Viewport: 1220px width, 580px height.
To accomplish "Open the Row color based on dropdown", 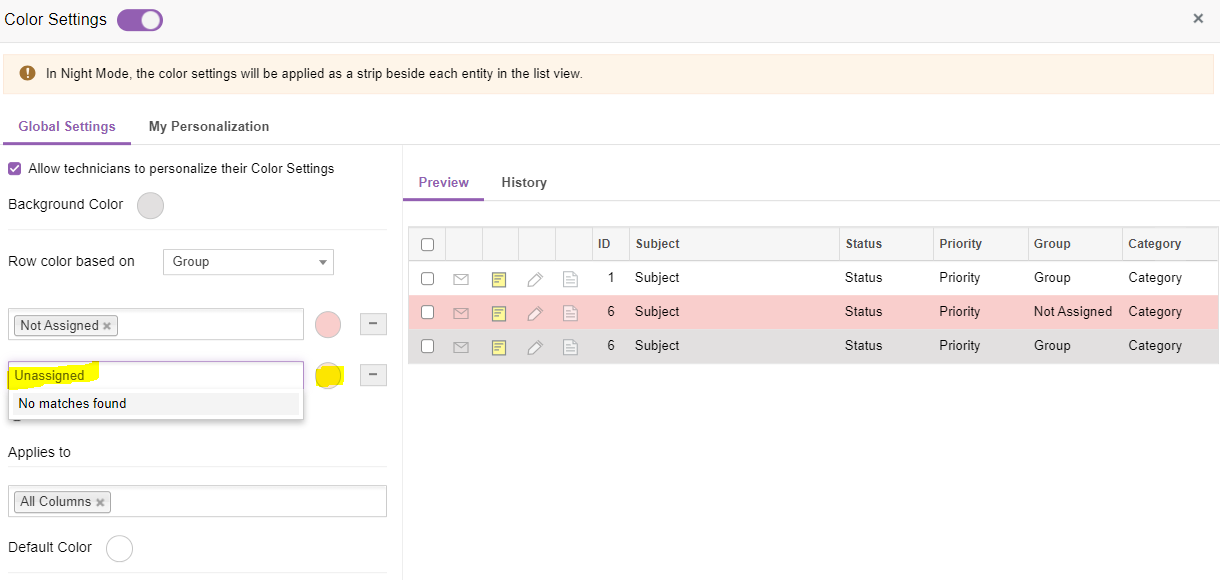I will tap(248, 262).
